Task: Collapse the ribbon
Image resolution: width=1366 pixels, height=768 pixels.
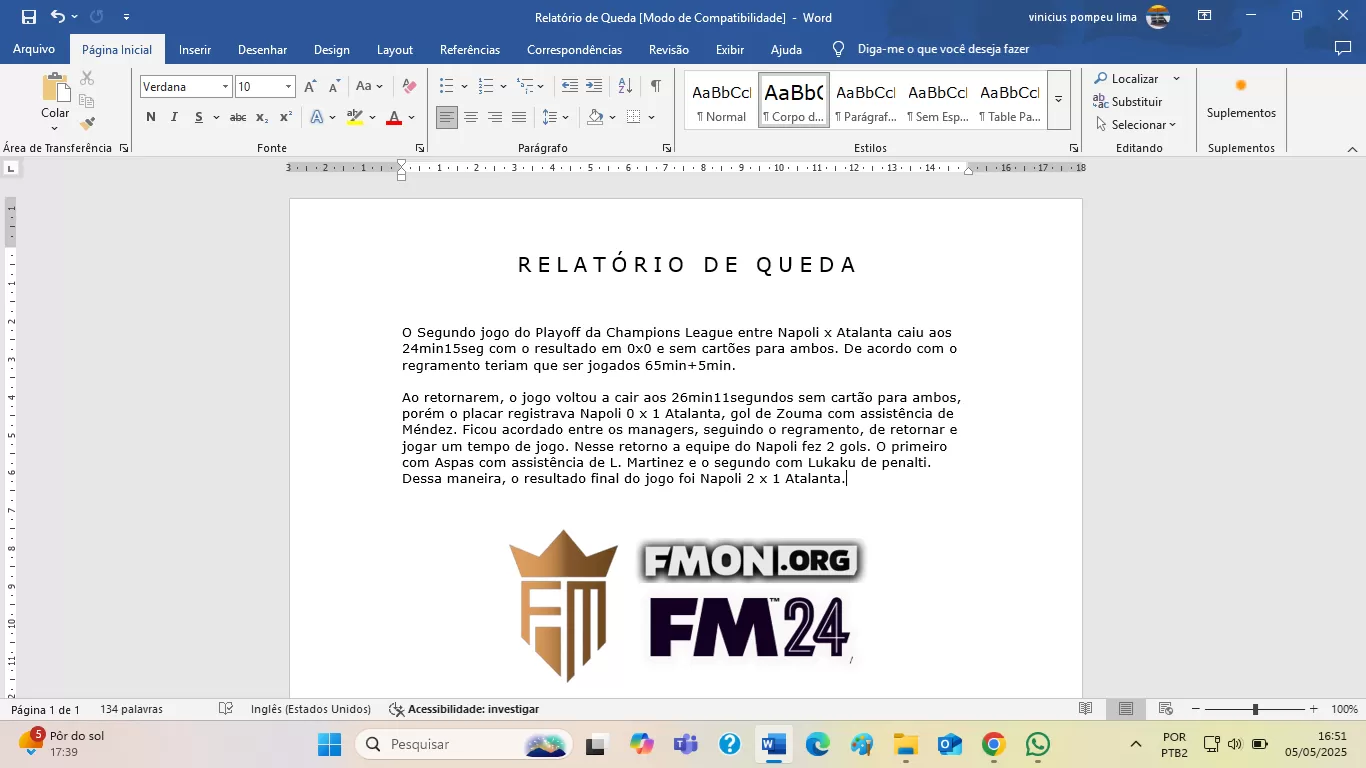Action: coord(1352,149)
